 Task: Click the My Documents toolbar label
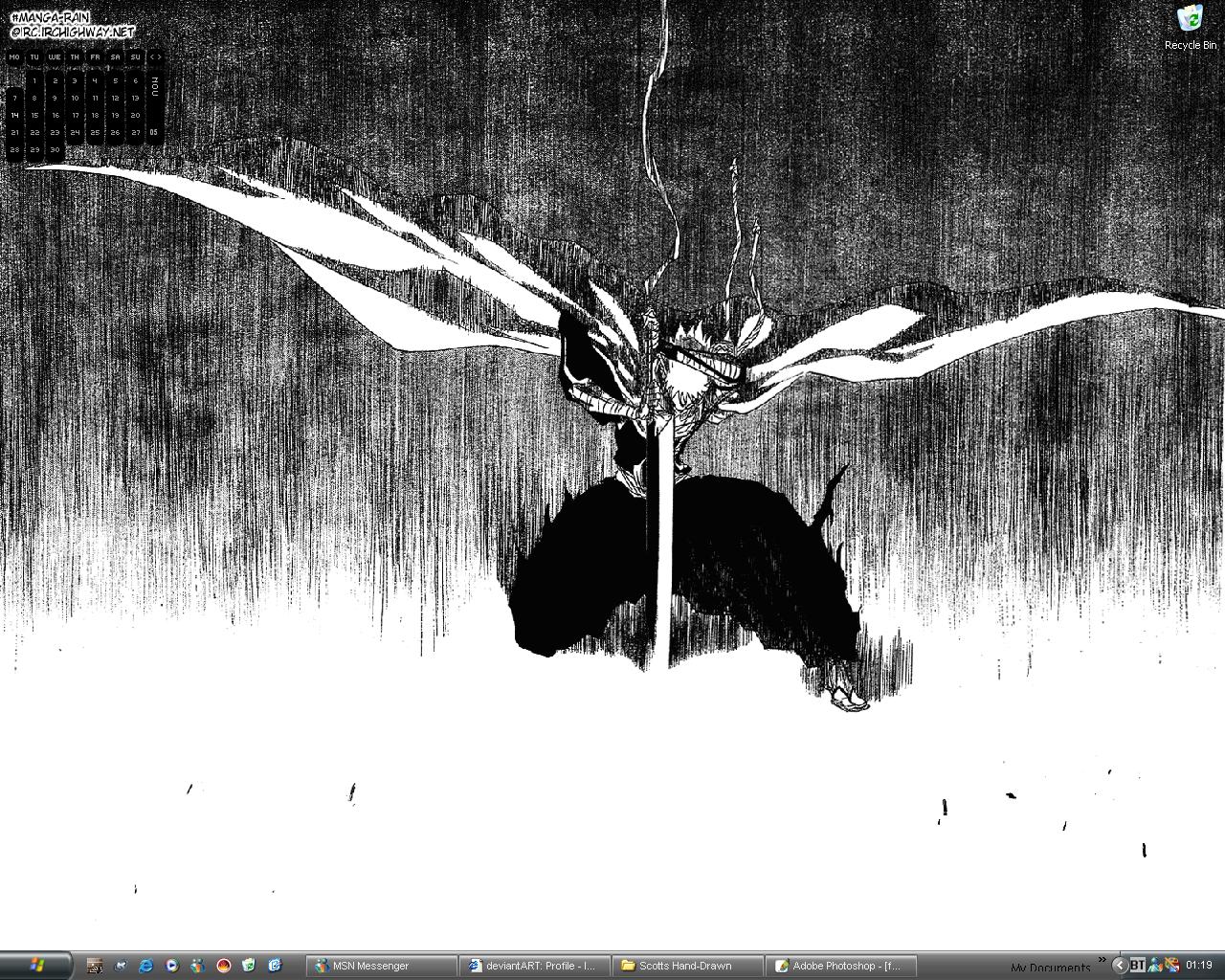pyautogui.click(x=1051, y=968)
